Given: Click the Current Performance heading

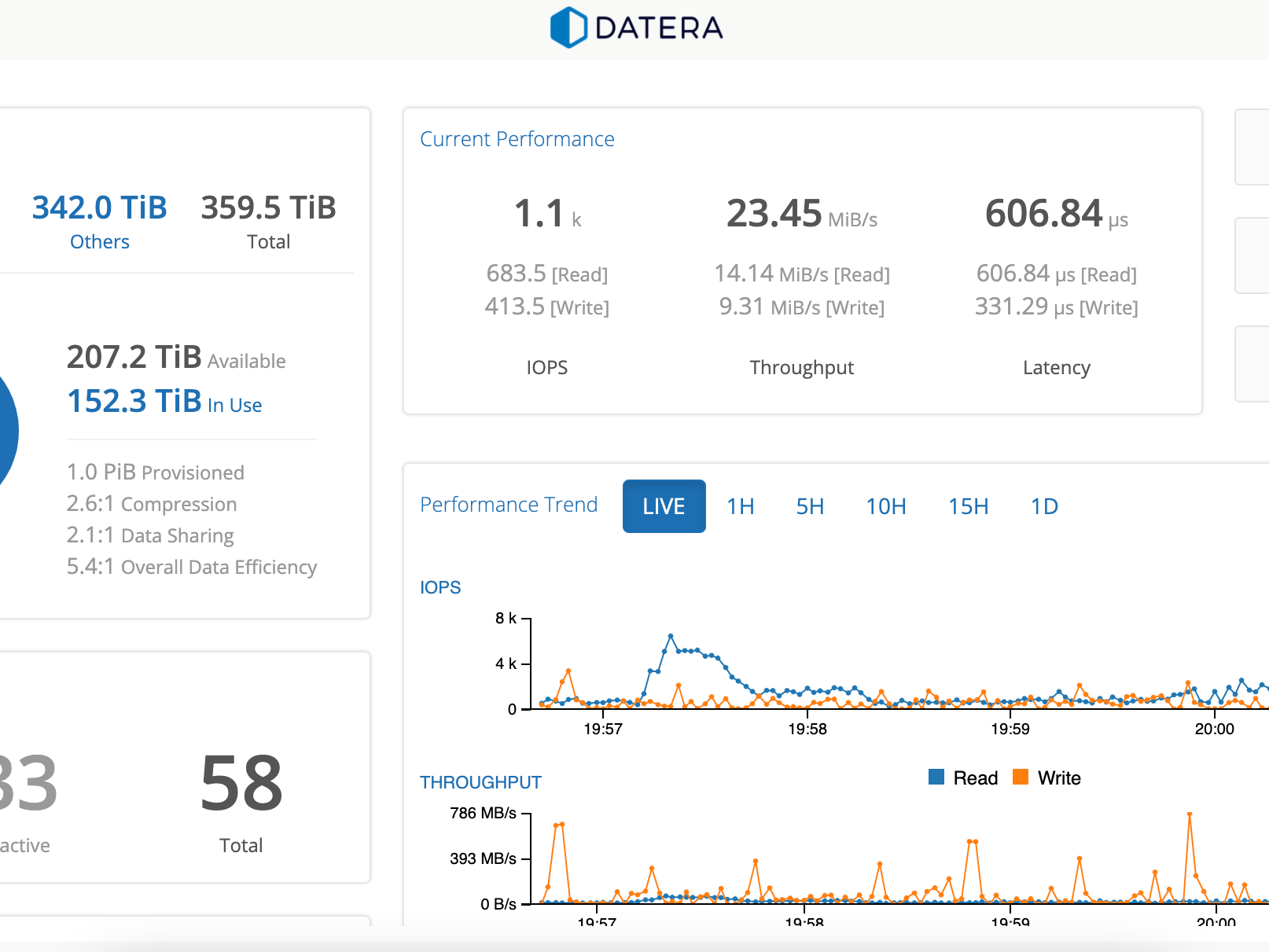Looking at the screenshot, I should [x=517, y=139].
